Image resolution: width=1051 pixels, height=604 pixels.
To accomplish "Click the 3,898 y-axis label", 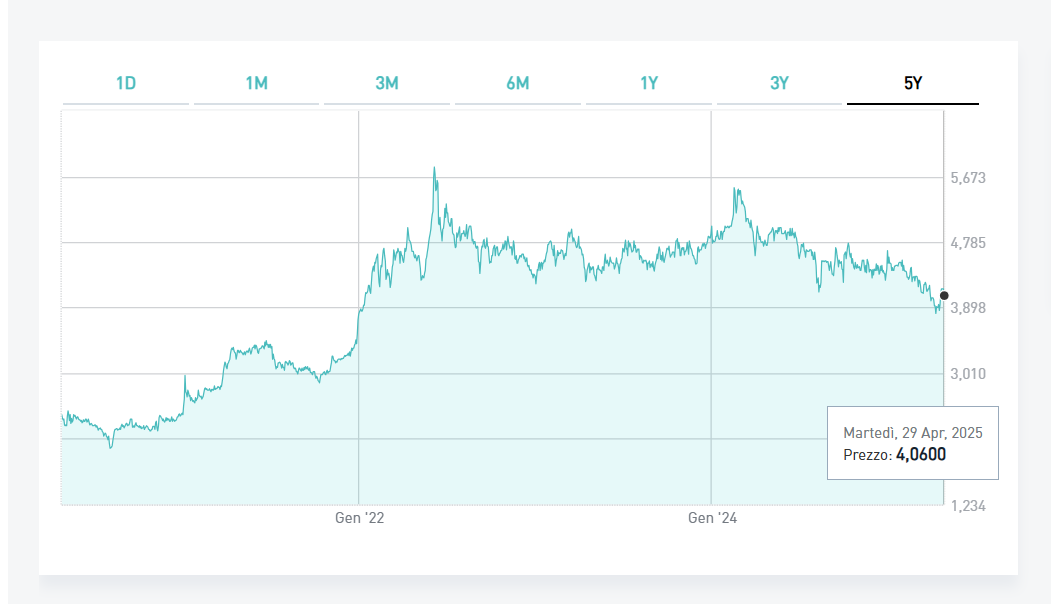I will point(968,308).
